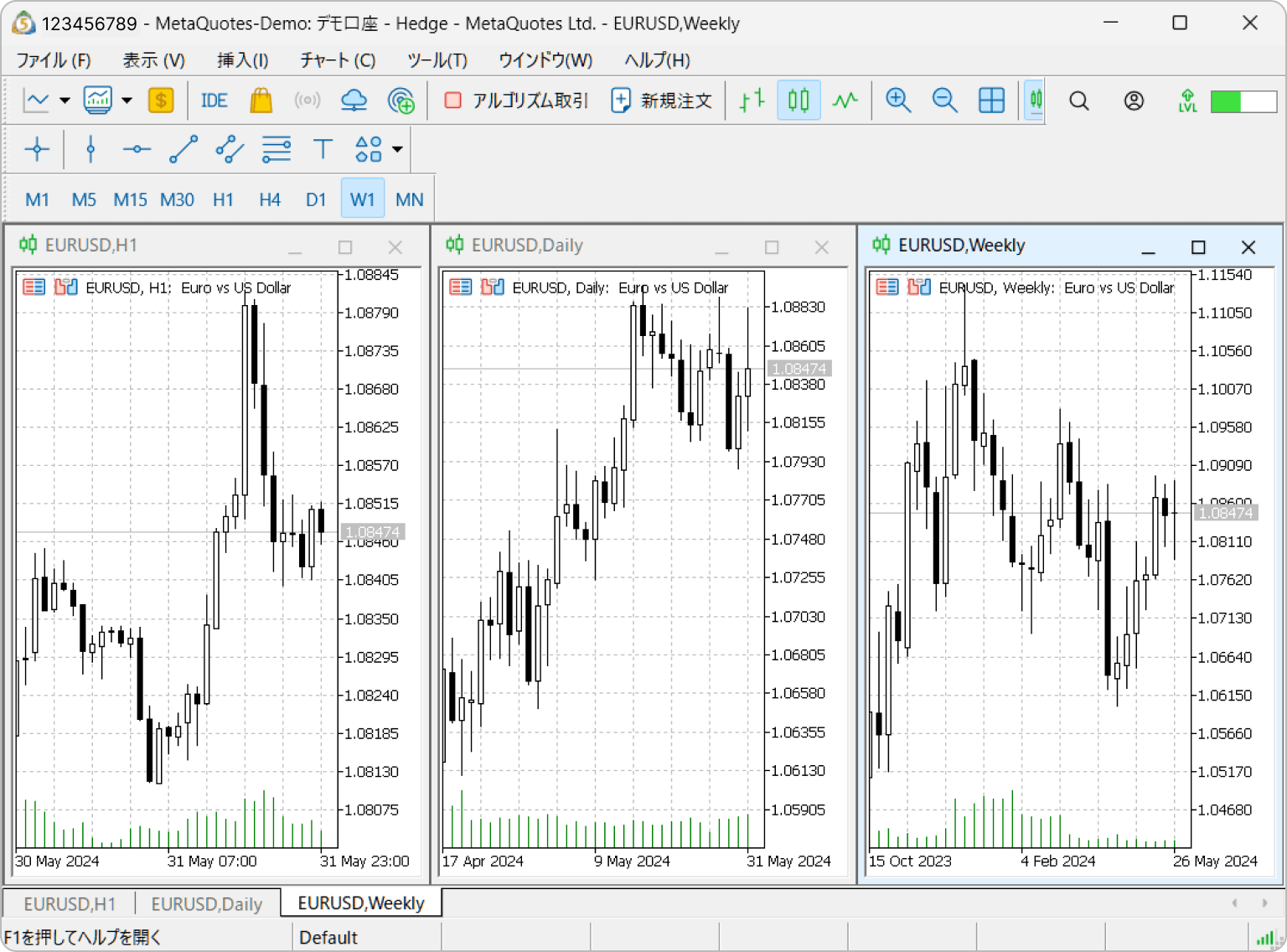1287x952 pixels.
Task: Click the search magnifier icon
Action: [x=1079, y=101]
